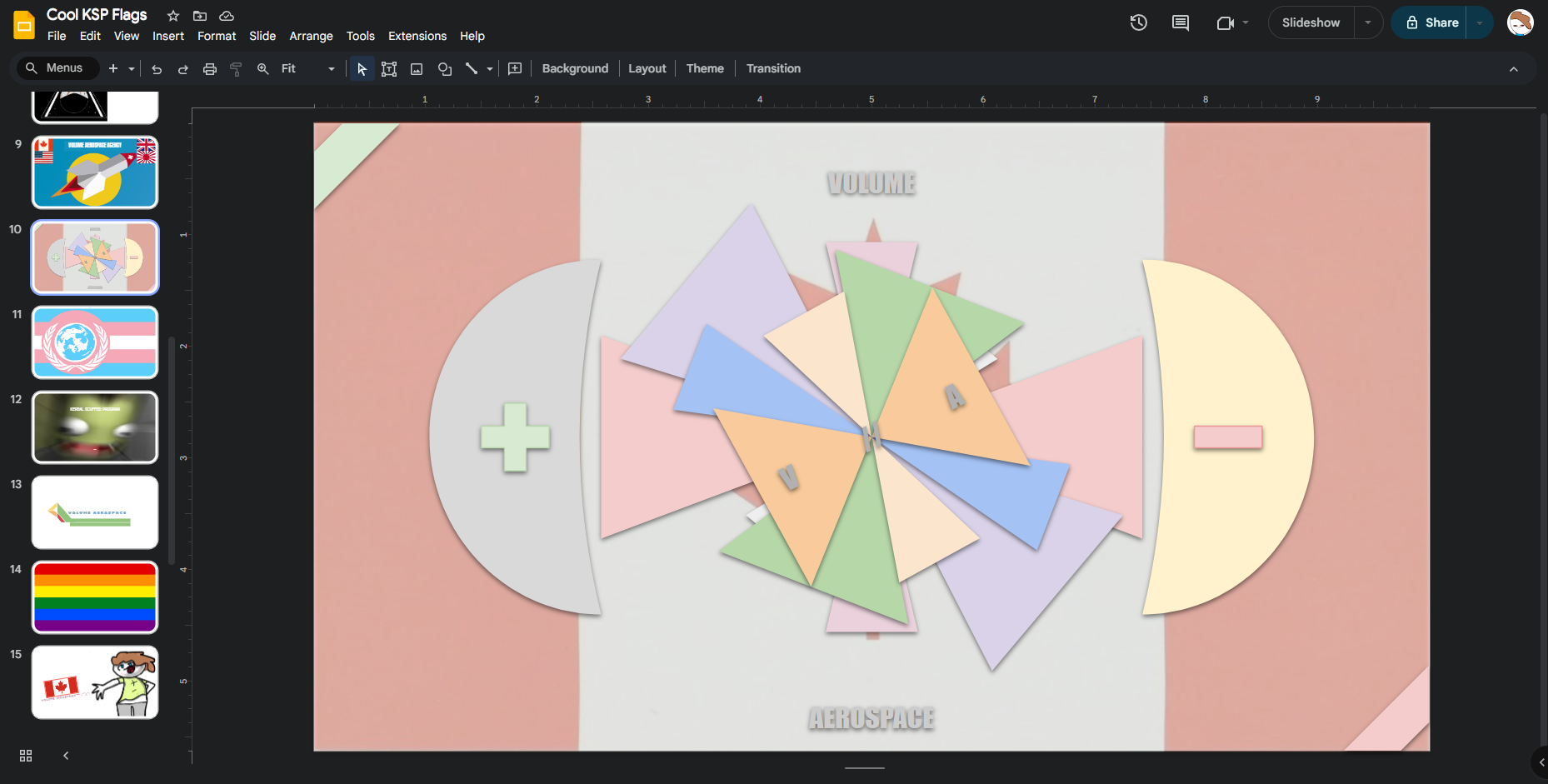Viewport: 1548px width, 784px height.
Task: Open comments panel icon
Action: pyautogui.click(x=1181, y=22)
